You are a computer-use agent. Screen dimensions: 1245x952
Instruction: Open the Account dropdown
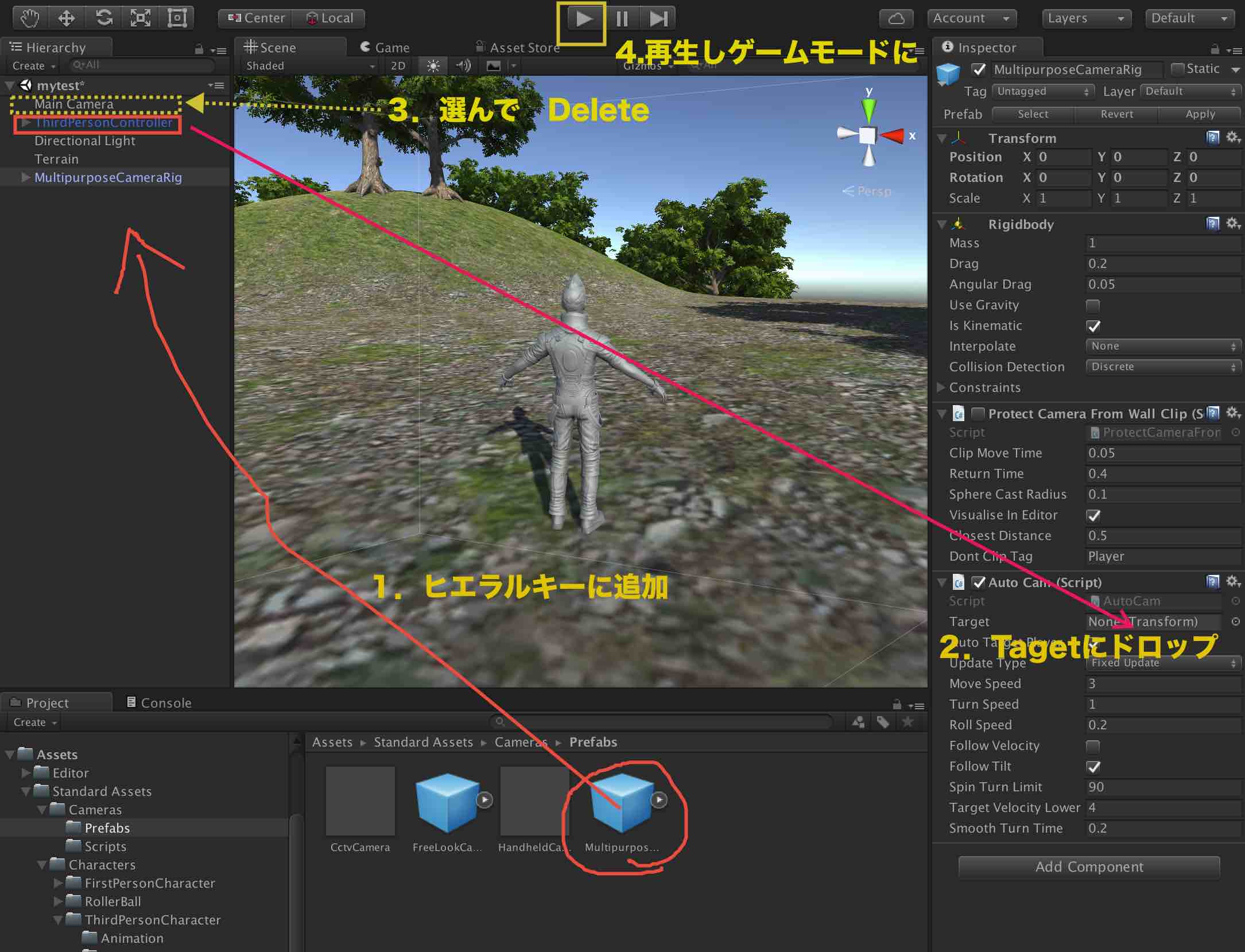point(972,18)
